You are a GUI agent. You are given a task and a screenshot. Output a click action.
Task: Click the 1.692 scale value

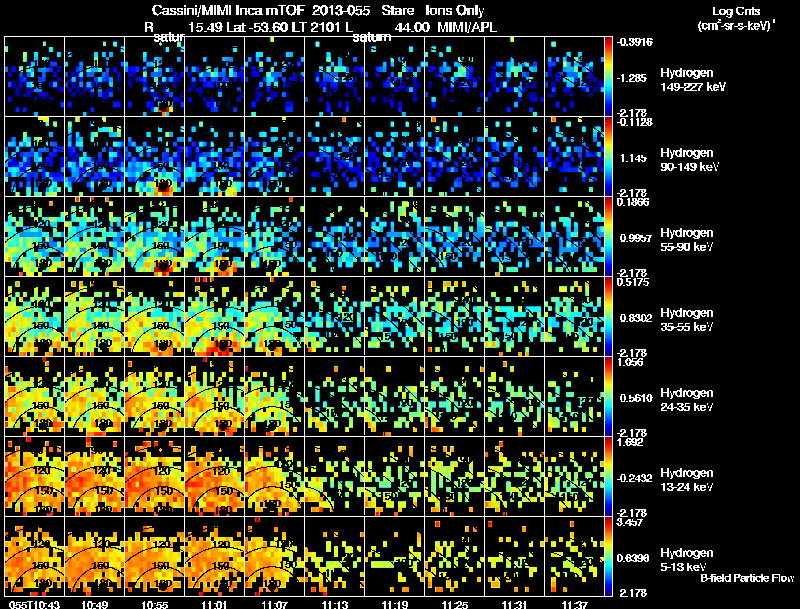[630, 442]
